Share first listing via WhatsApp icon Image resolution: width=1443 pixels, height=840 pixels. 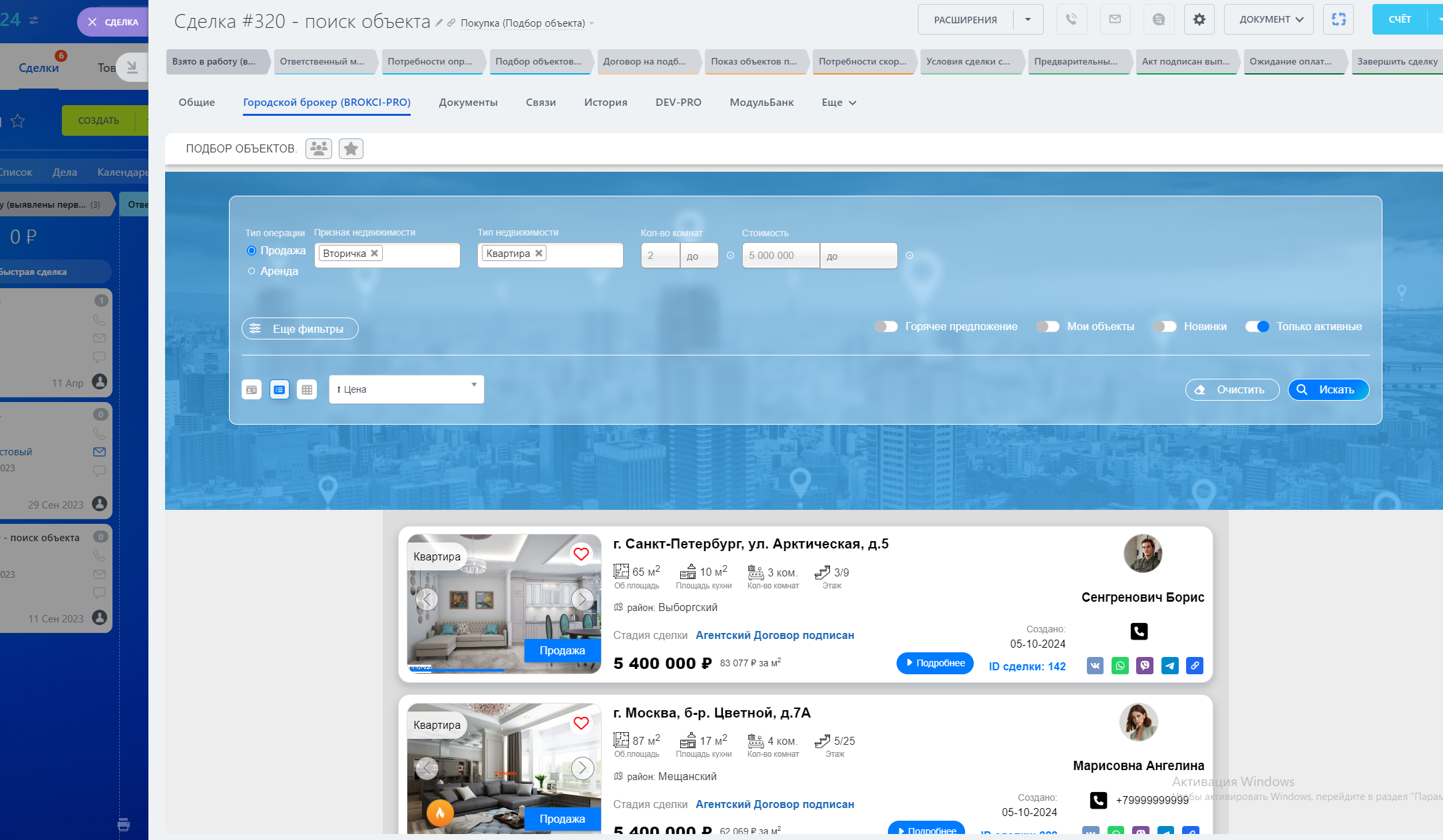(x=1120, y=666)
